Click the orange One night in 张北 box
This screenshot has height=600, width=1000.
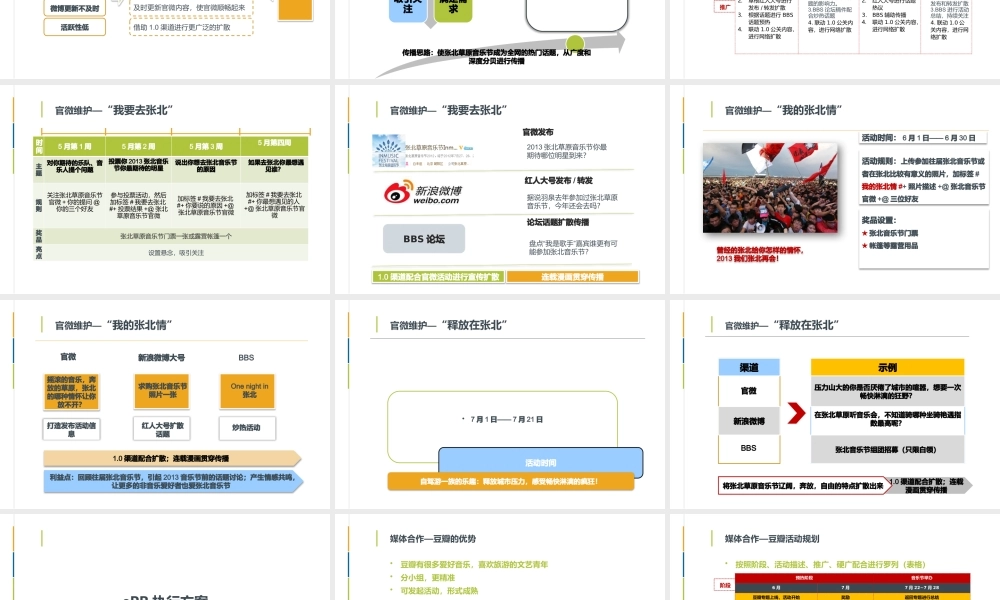point(248,390)
